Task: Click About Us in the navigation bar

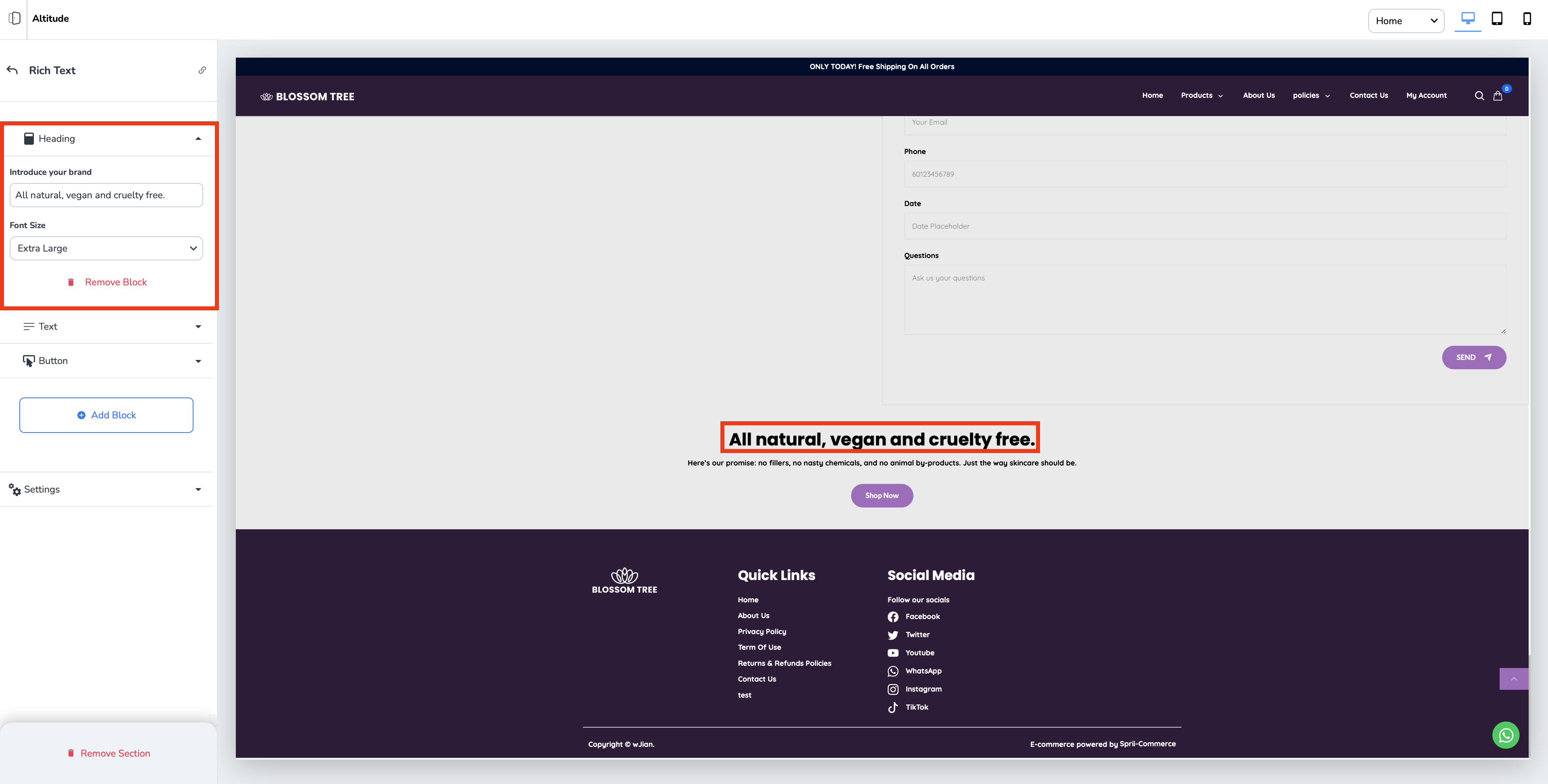Action: point(1258,96)
